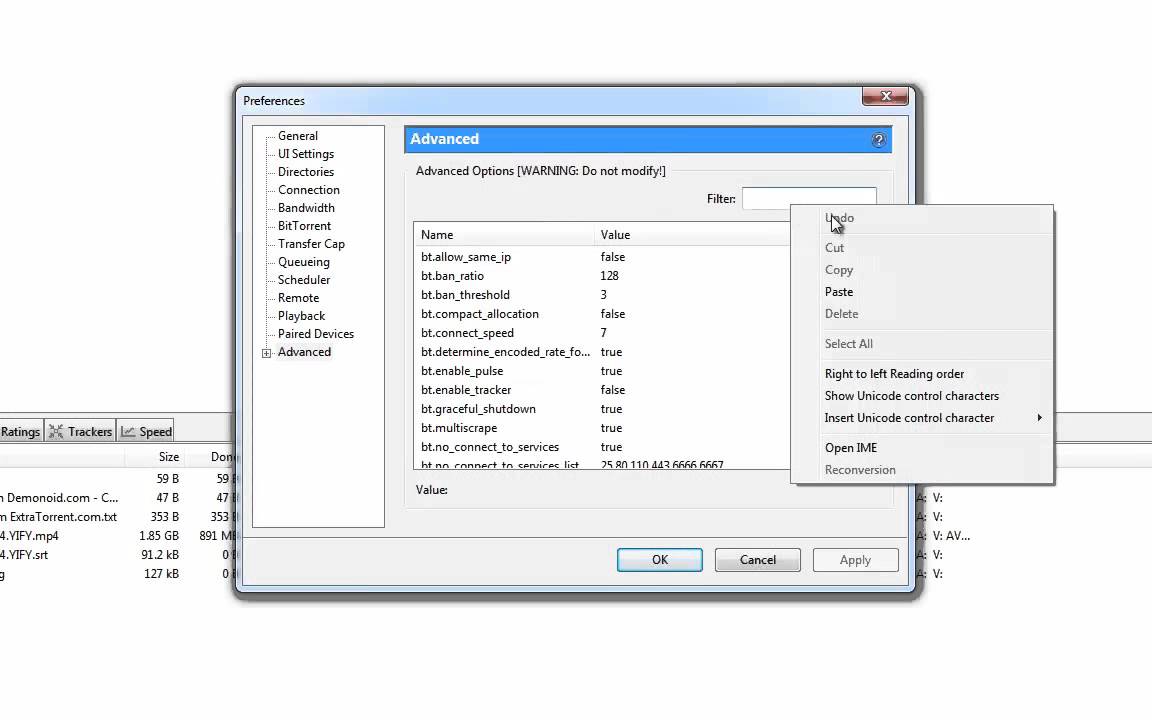The image size is (1152, 720).
Task: Choose Paste from the context menu
Action: coord(838,292)
